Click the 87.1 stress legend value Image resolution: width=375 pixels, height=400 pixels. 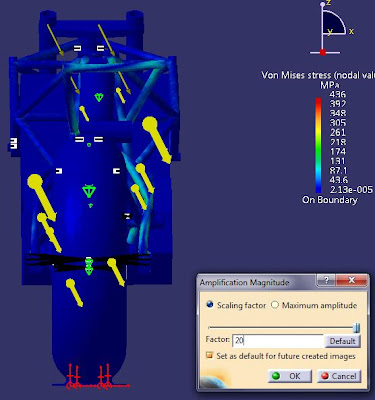pos(338,171)
